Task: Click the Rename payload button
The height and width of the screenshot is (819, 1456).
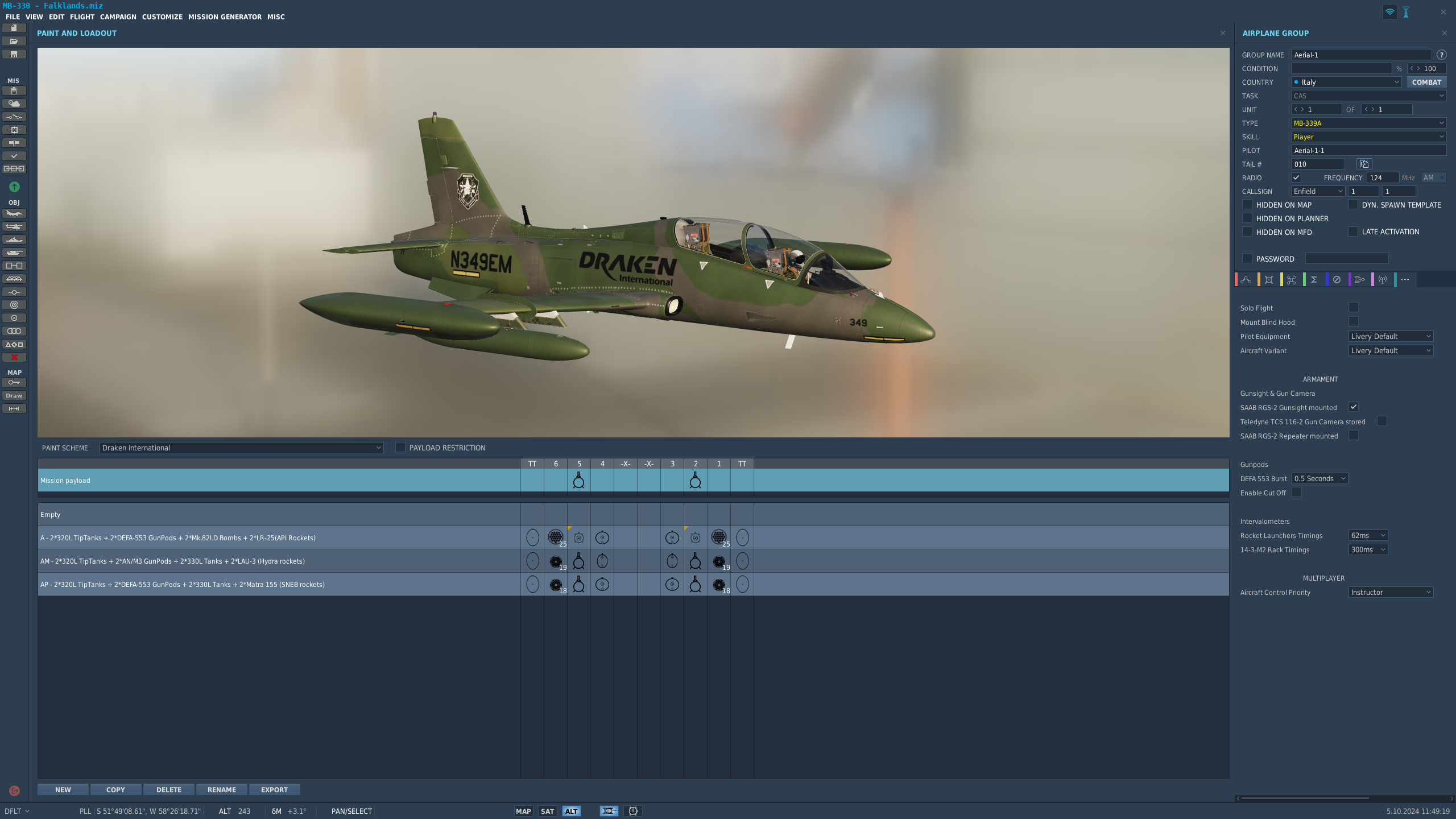Action: pos(222,789)
